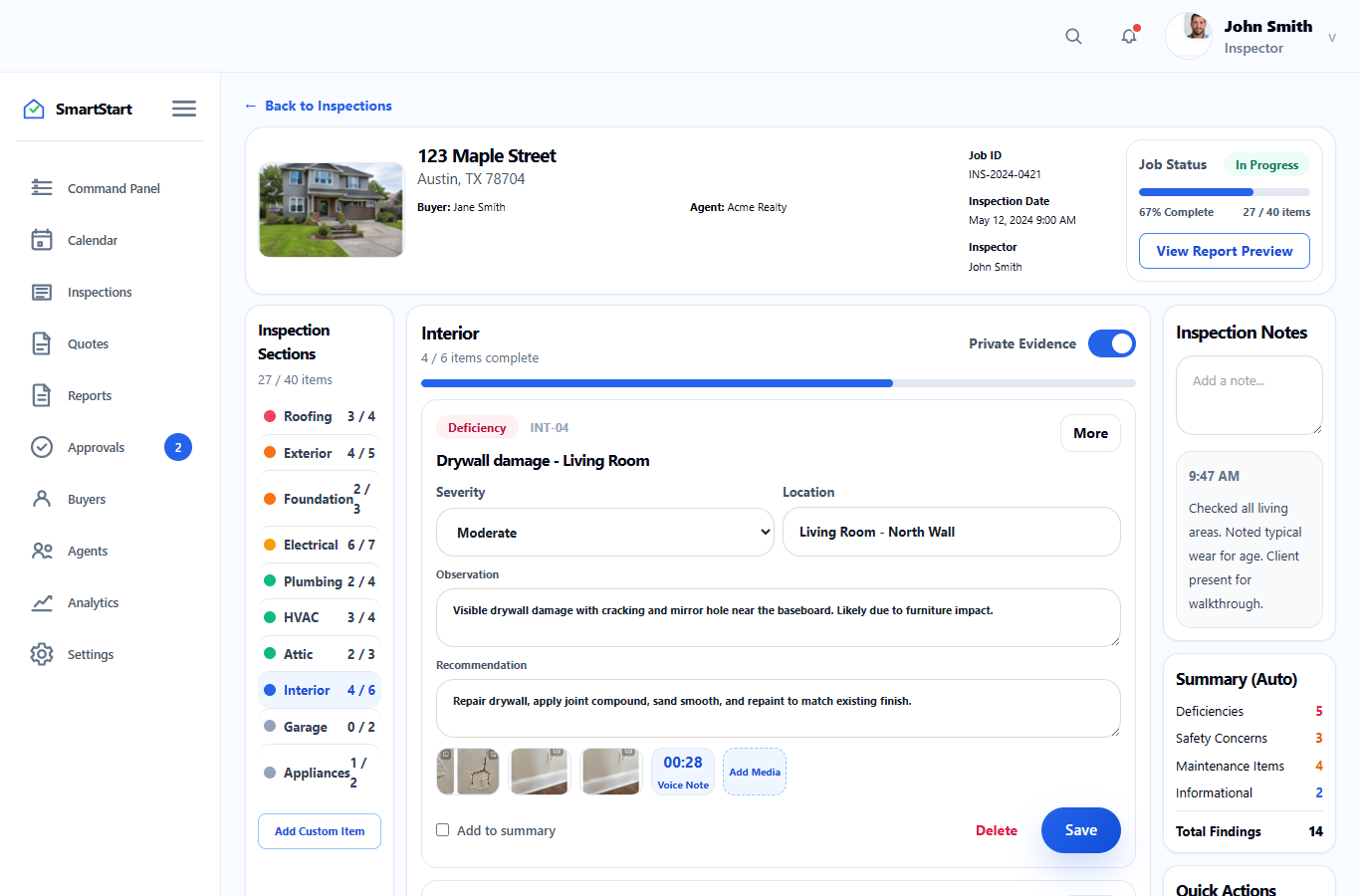Click the Buyers person icon
Image resolution: width=1360 pixels, height=896 pixels.
[42, 499]
